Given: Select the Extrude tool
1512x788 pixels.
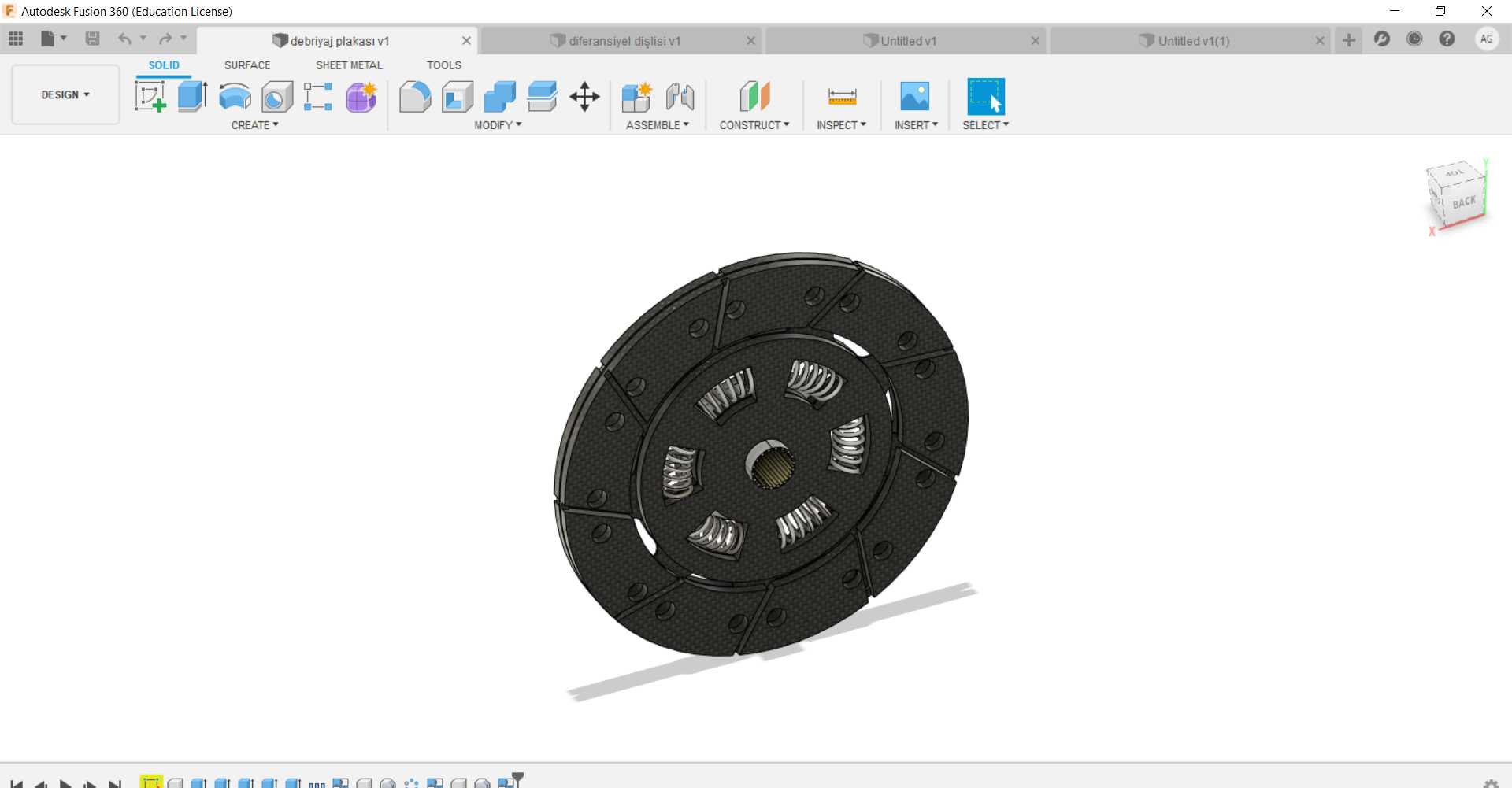Looking at the screenshot, I should (x=192, y=97).
